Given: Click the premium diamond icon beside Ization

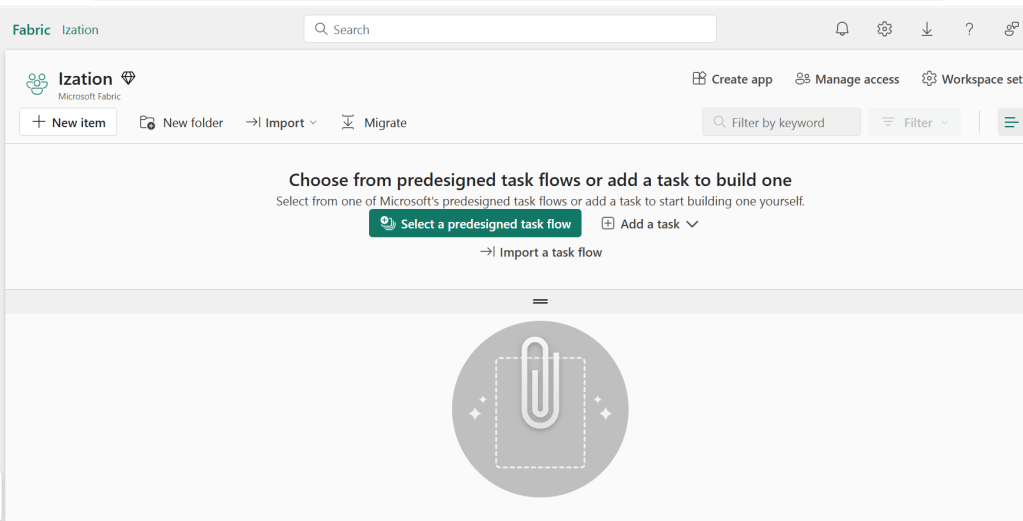Looking at the screenshot, I should (128, 78).
